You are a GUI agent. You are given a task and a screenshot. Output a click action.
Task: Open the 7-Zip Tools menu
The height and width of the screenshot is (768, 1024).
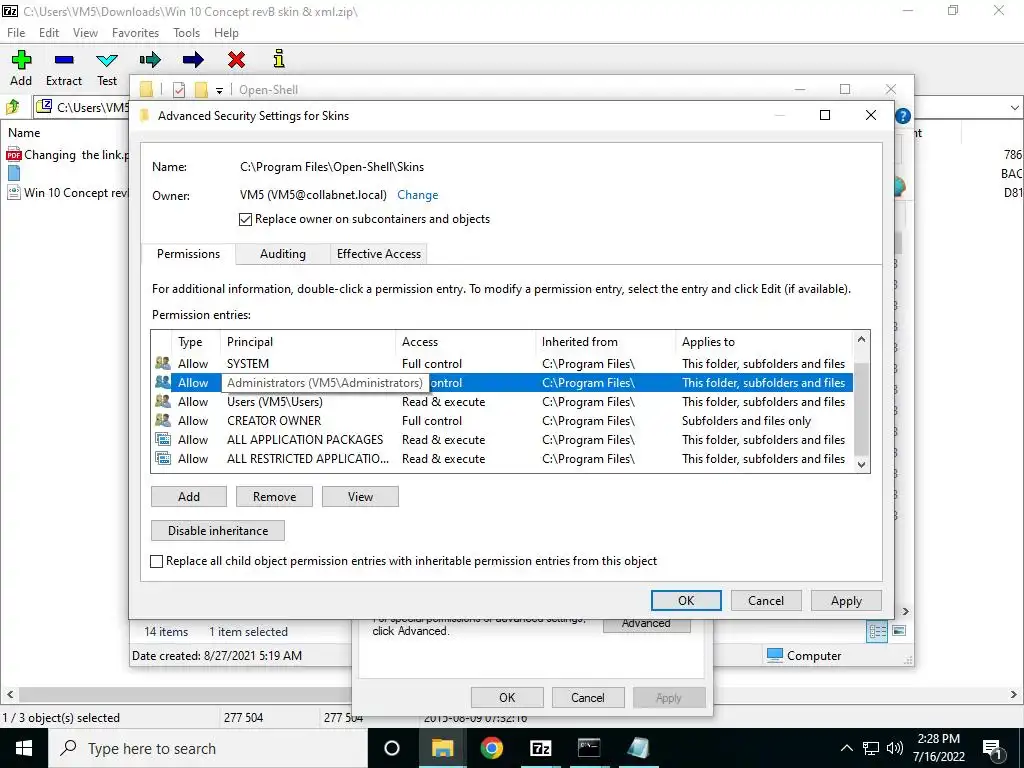coord(186,33)
